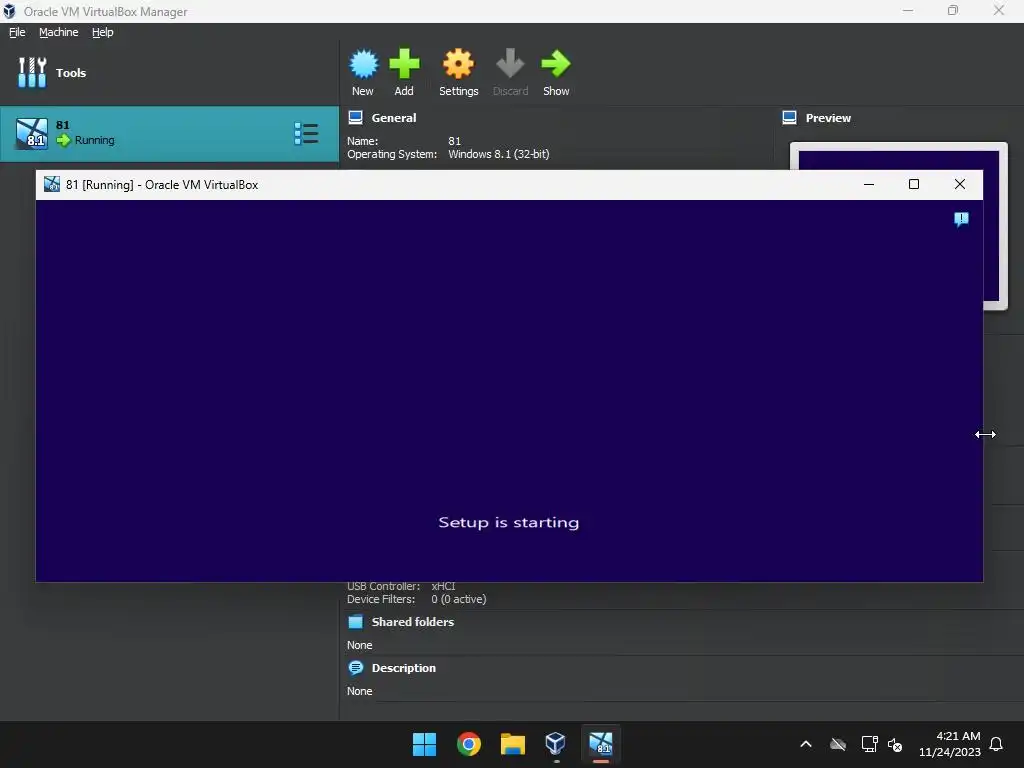Click the Windows 8.1 icon in VM title bar
This screenshot has height=768, width=1024.
click(x=52, y=184)
